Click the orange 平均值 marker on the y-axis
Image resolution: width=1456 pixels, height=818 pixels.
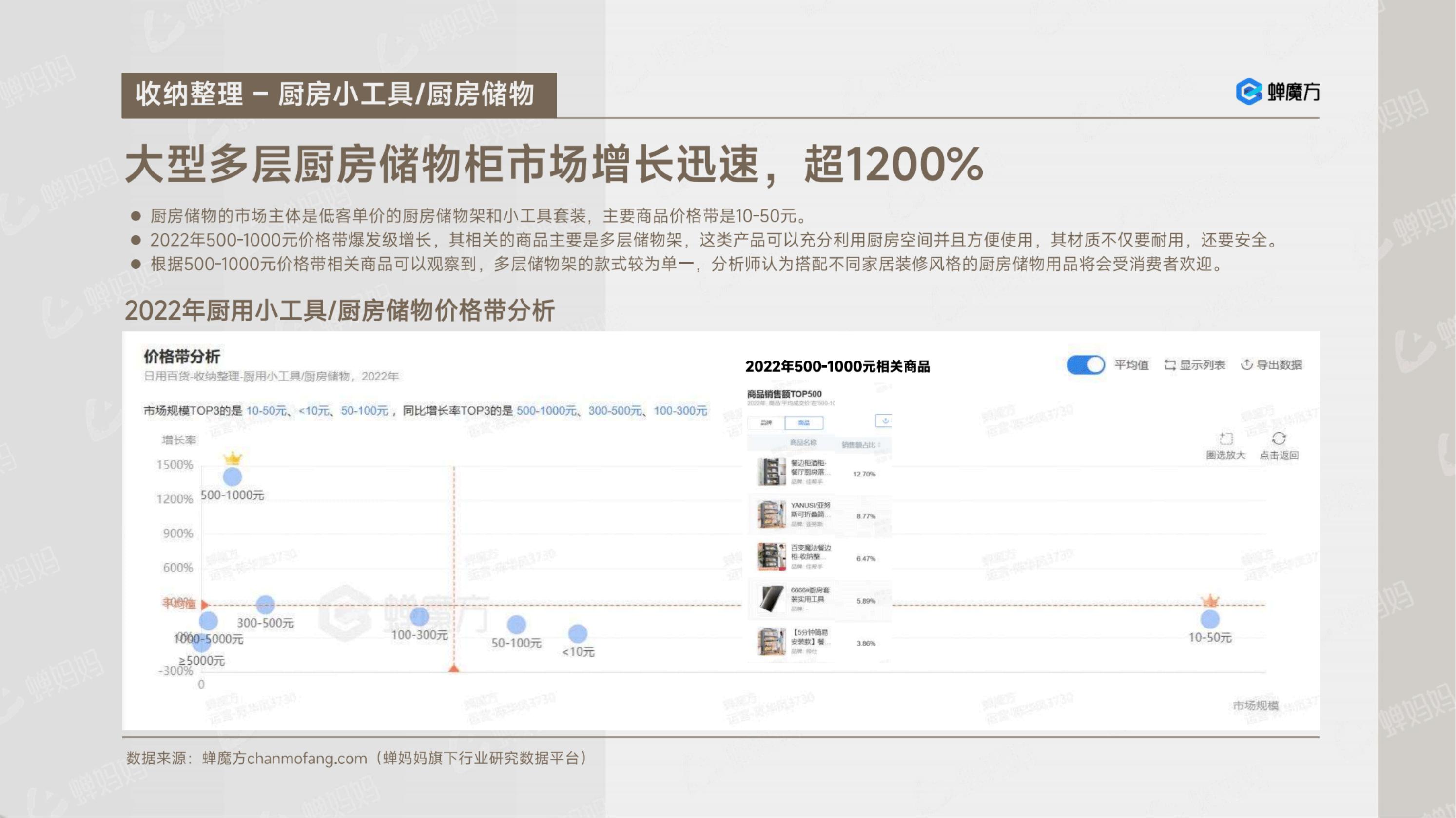pos(205,605)
